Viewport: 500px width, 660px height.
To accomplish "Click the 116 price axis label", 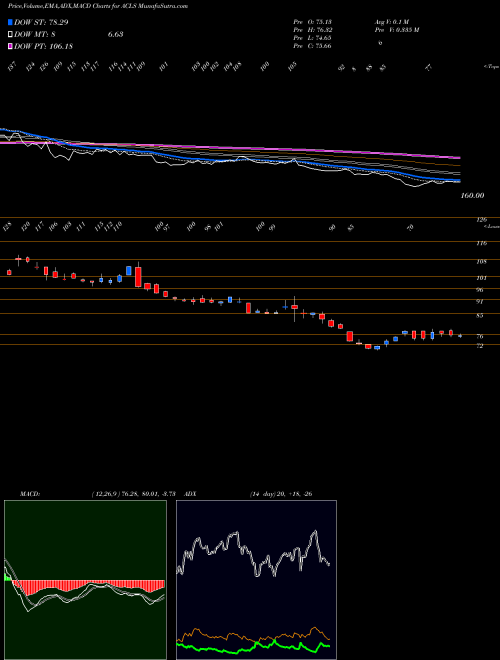I will 482,243.
